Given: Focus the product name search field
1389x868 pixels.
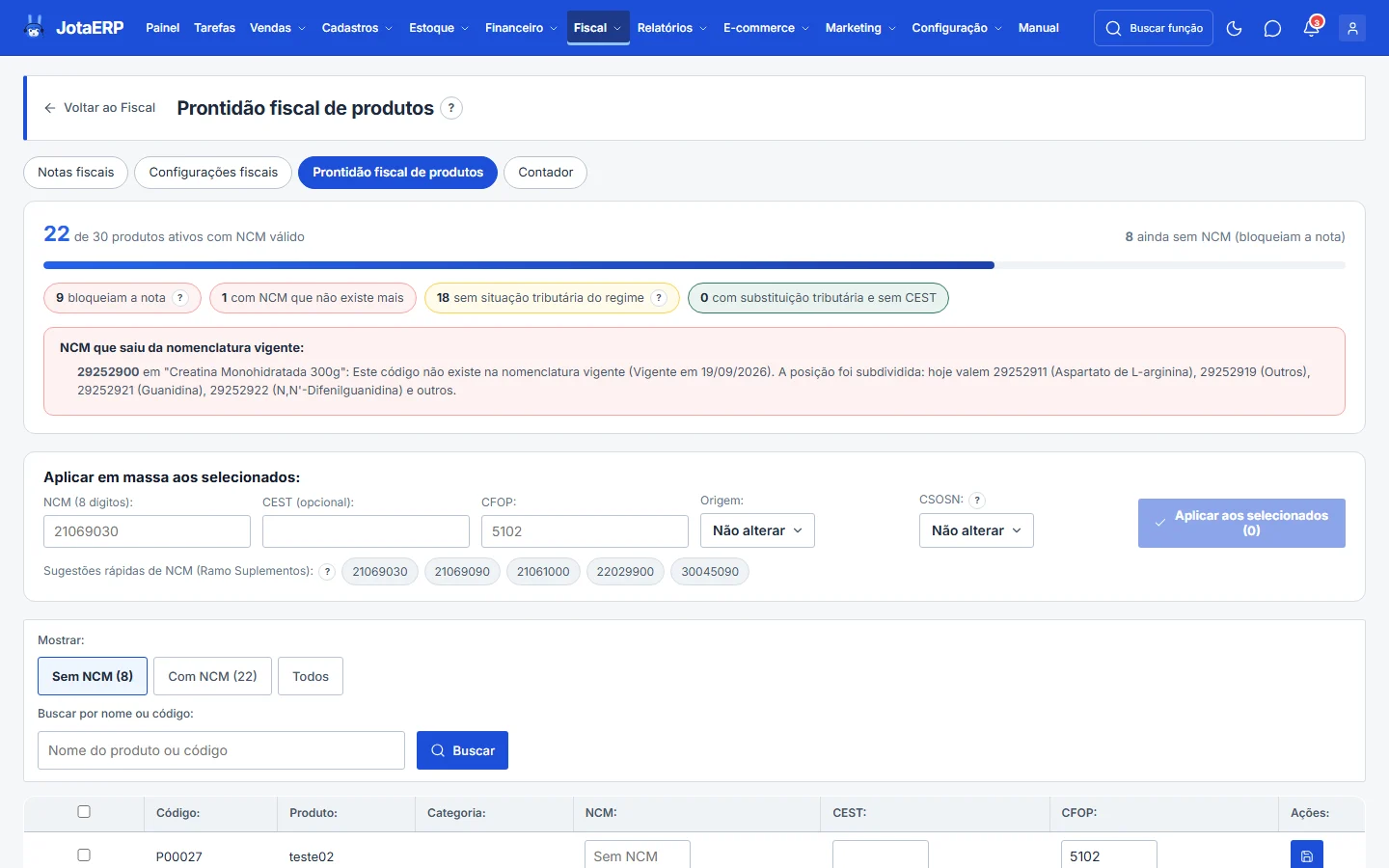Looking at the screenshot, I should [x=221, y=750].
